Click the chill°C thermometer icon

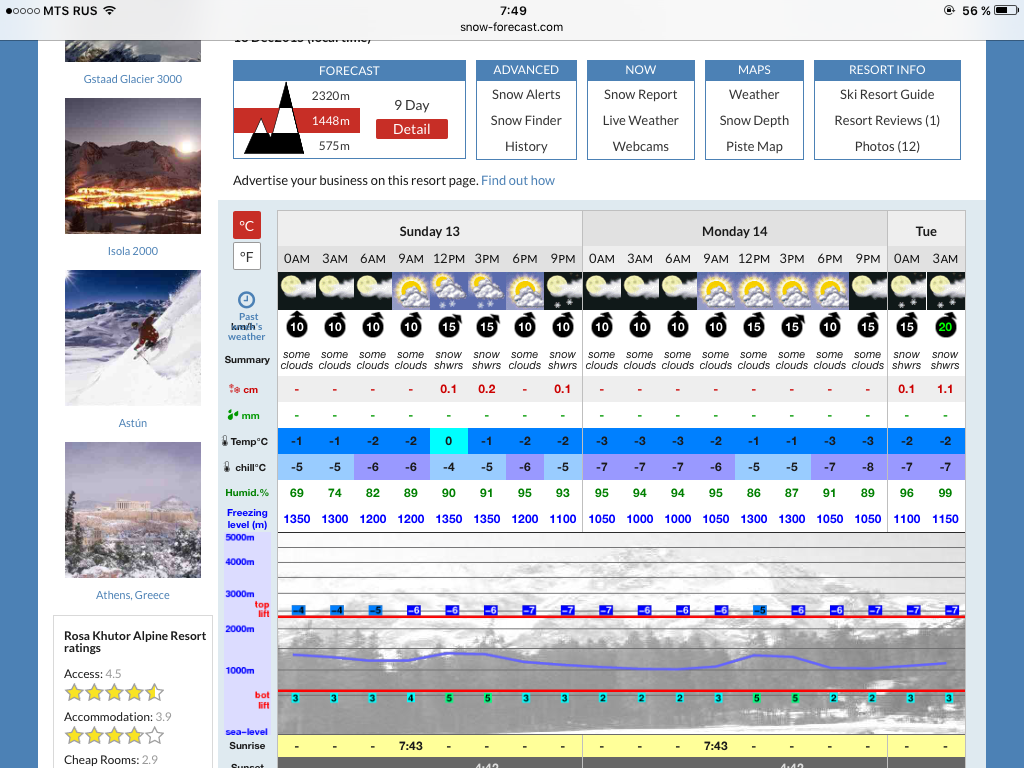click(227, 467)
